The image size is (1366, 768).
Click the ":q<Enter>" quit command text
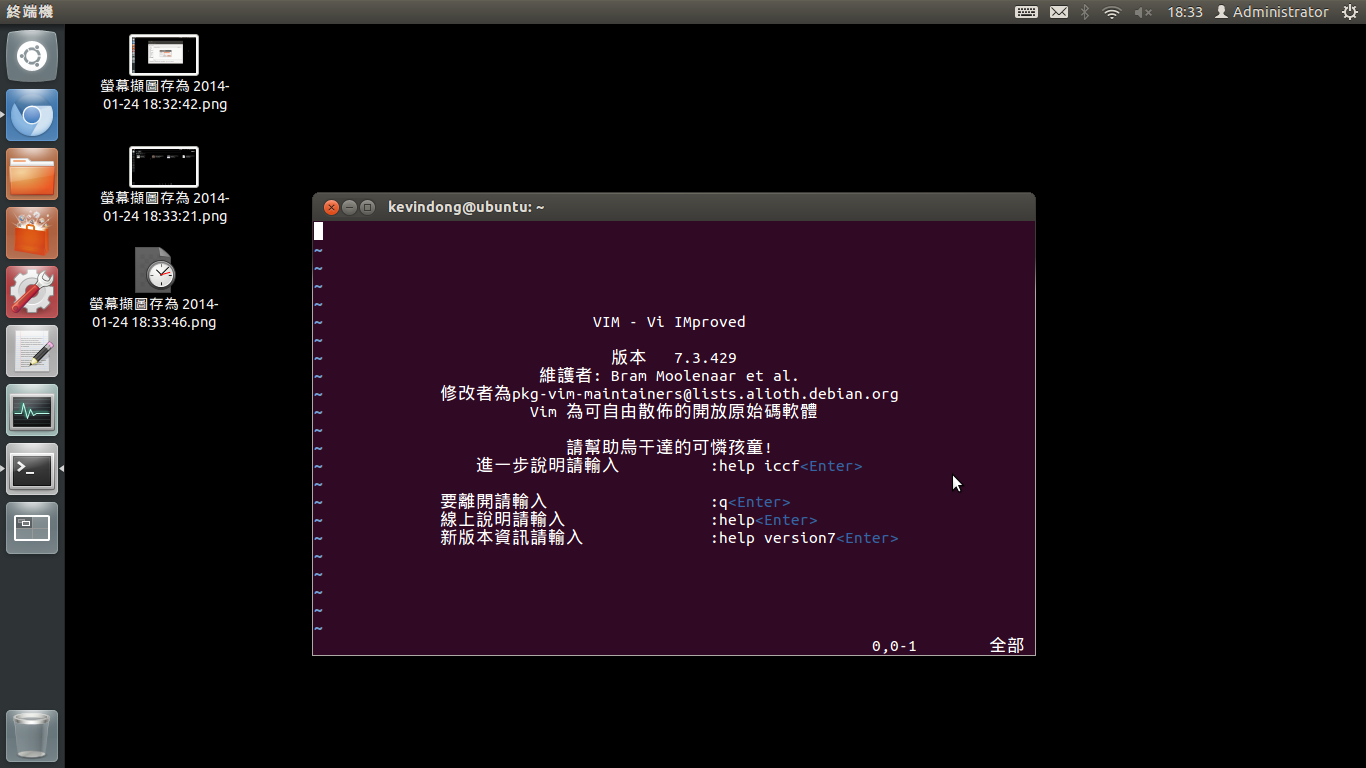pos(750,502)
